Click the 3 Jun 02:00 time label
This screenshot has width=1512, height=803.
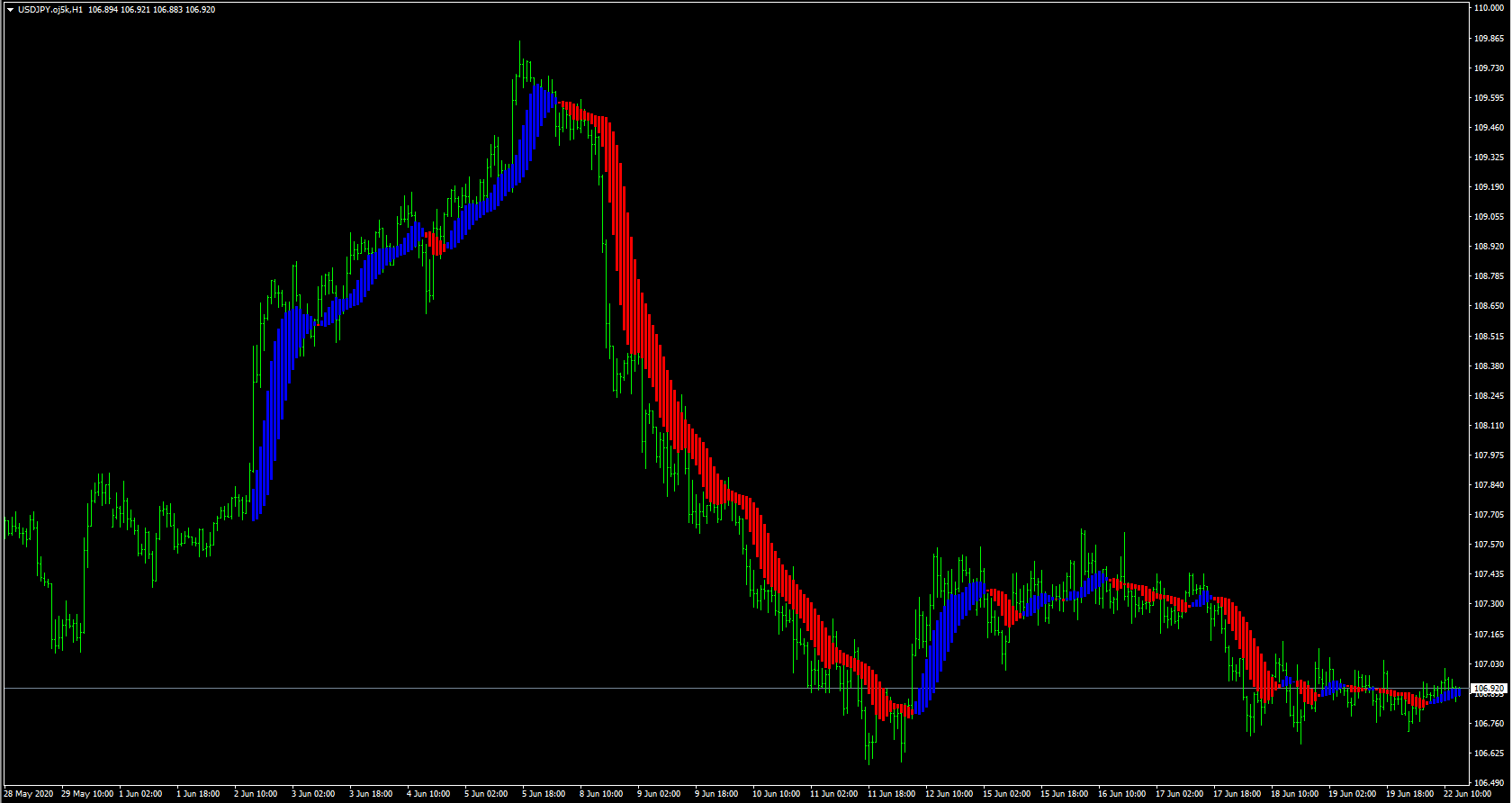coord(313,794)
